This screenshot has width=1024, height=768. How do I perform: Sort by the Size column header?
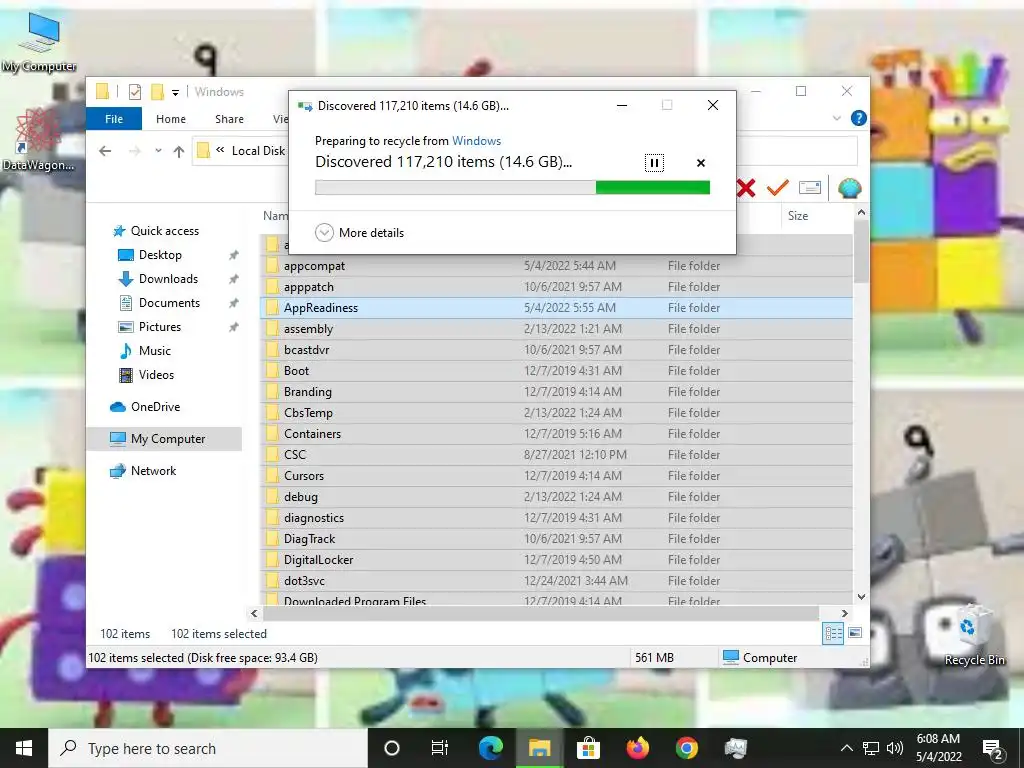[797, 216]
